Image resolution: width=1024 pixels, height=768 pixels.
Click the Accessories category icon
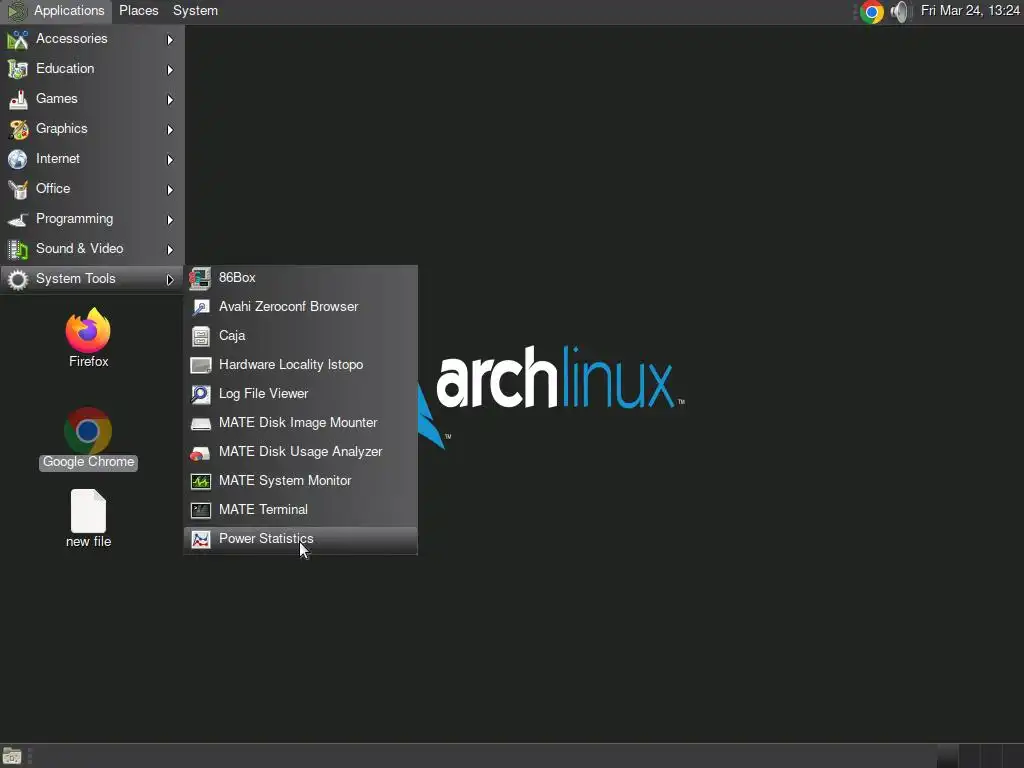18,39
